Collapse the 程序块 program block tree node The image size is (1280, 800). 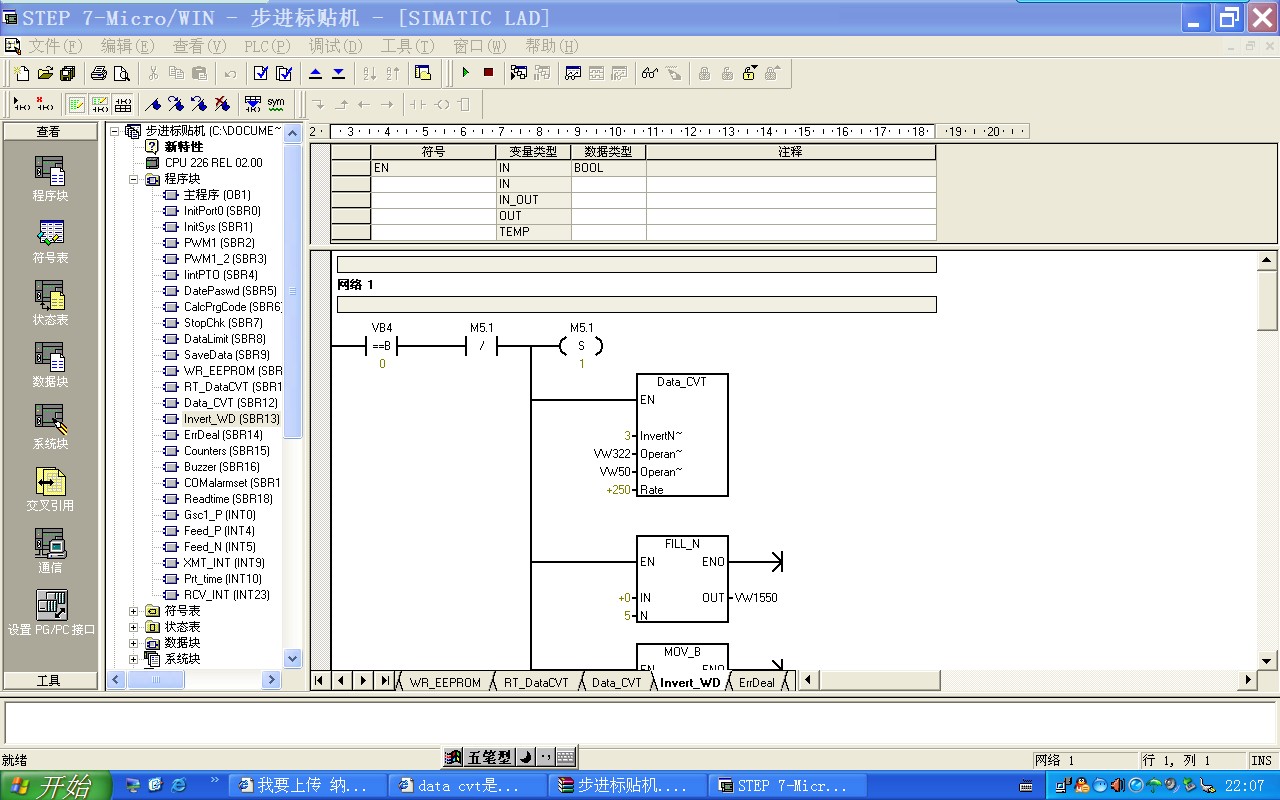(134, 179)
